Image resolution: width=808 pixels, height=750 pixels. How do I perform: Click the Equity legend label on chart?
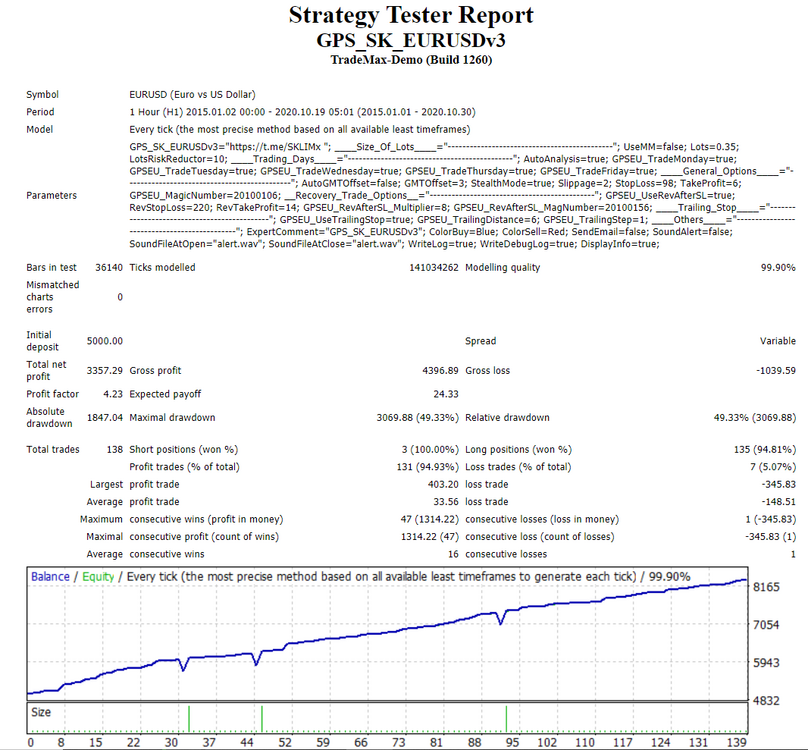pyautogui.click(x=98, y=577)
